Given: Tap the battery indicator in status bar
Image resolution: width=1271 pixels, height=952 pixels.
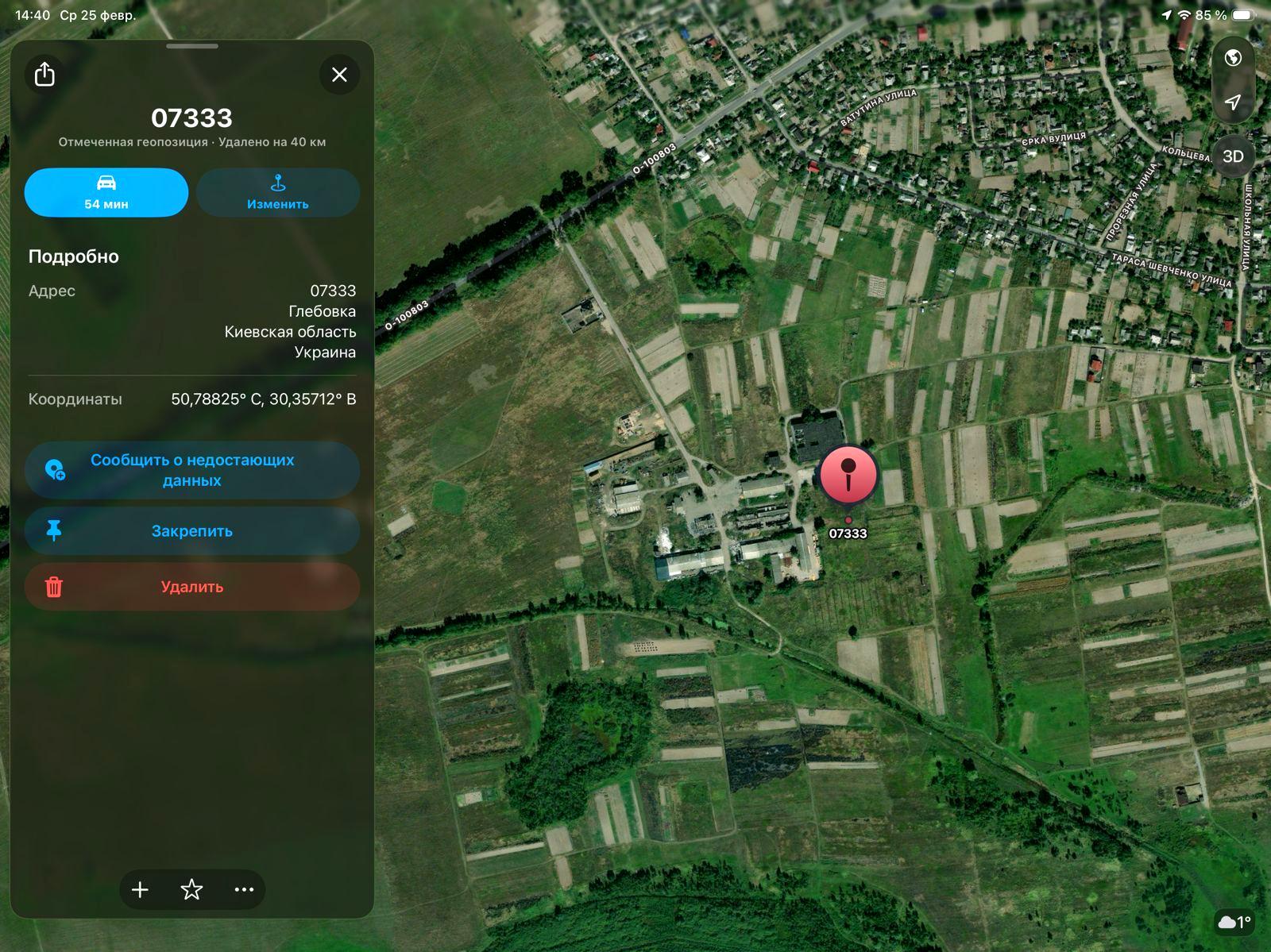Looking at the screenshot, I should [x=1243, y=15].
